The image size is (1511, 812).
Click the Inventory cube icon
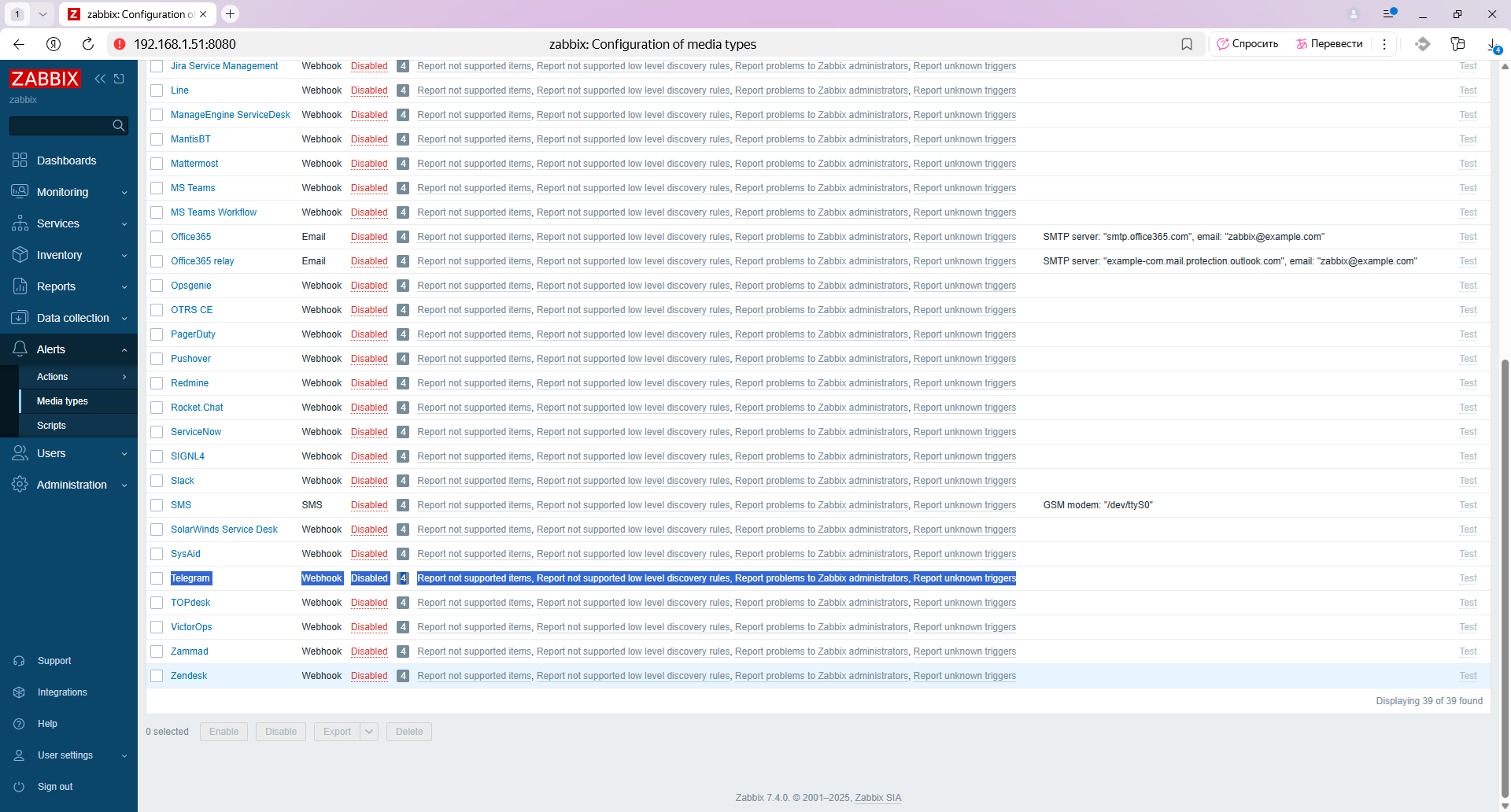pyautogui.click(x=20, y=255)
